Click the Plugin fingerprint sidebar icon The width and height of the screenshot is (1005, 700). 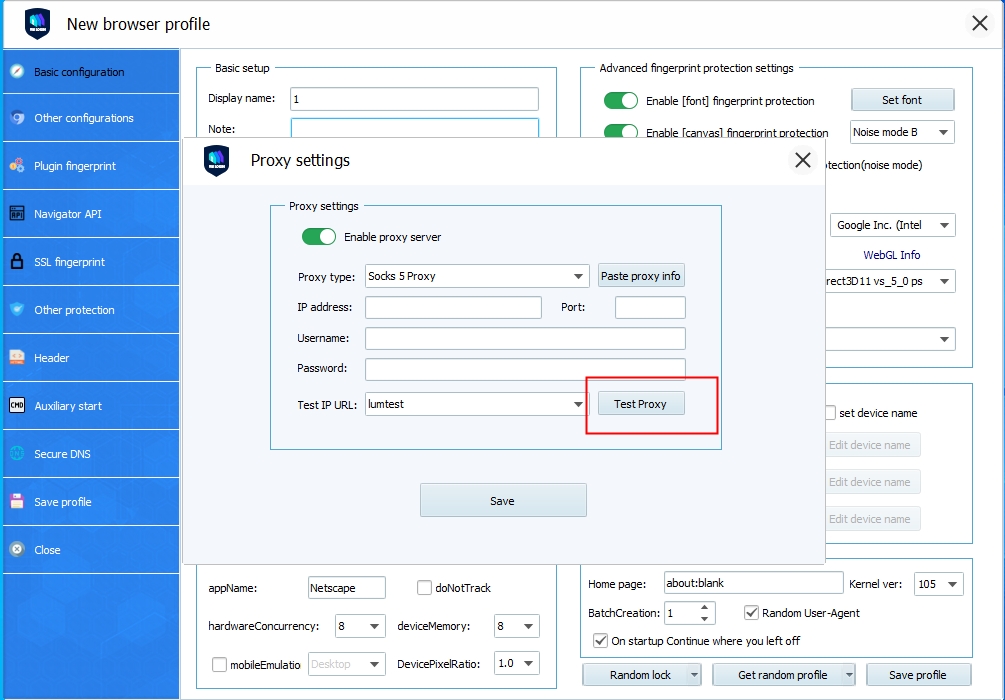pyautogui.click(x=16, y=166)
